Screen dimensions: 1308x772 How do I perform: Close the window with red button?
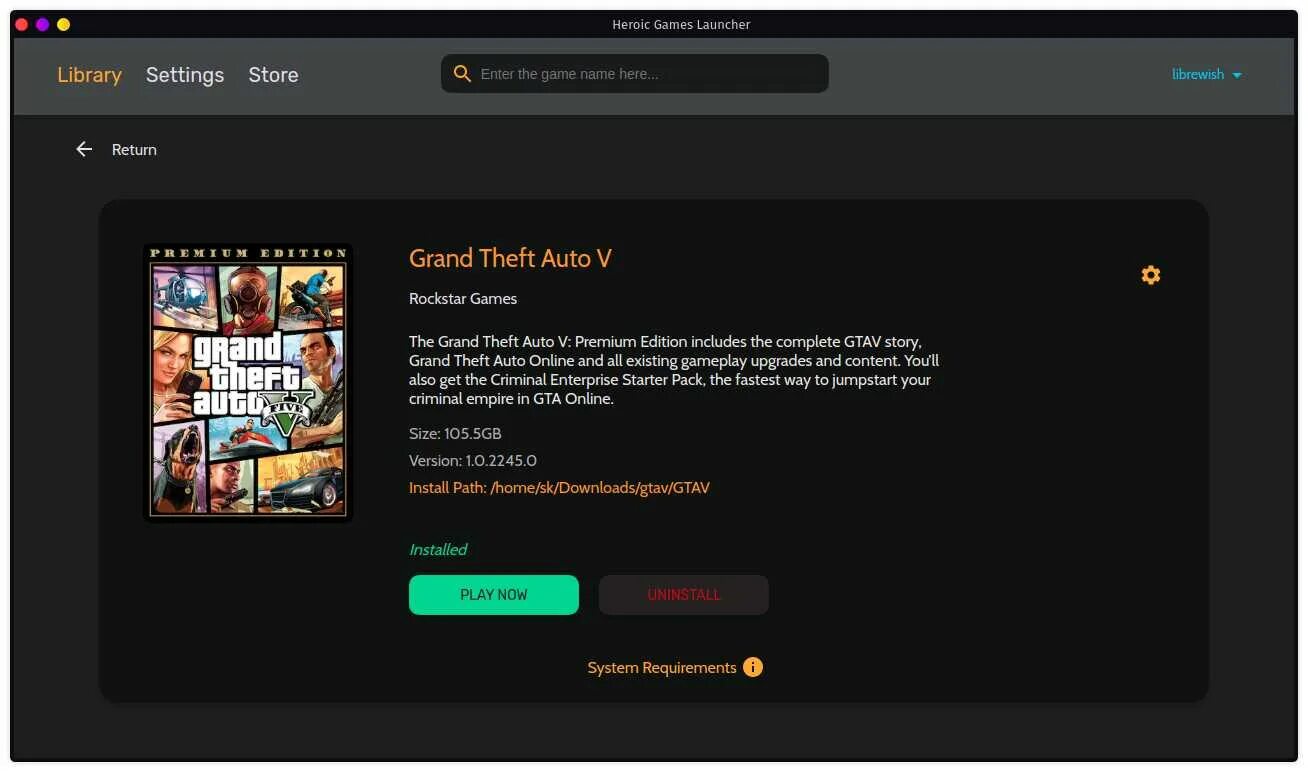coord(22,24)
